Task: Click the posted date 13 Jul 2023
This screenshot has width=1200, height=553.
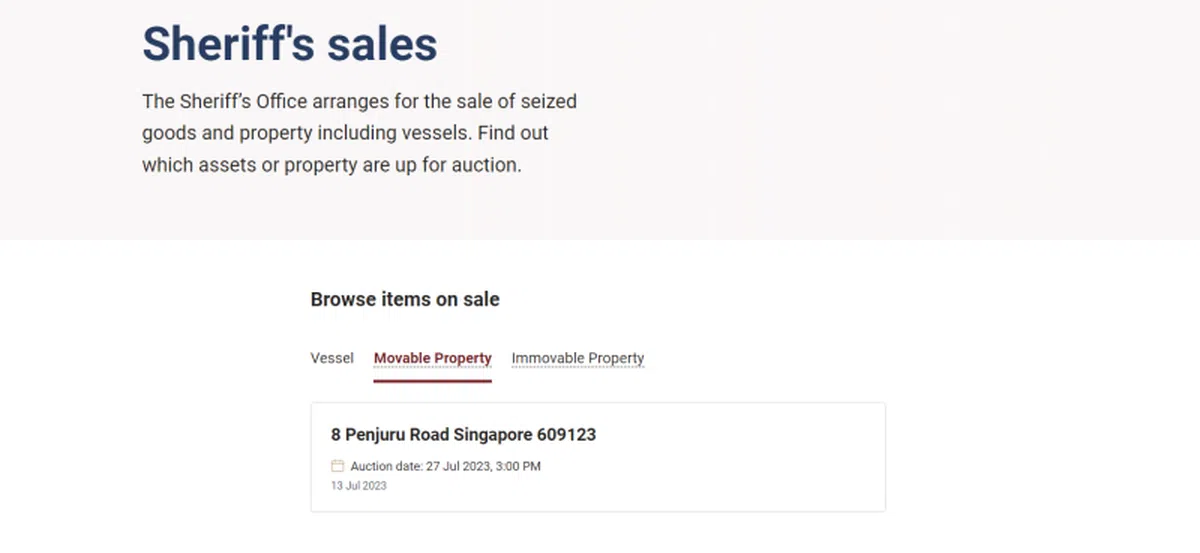Action: coord(358,486)
